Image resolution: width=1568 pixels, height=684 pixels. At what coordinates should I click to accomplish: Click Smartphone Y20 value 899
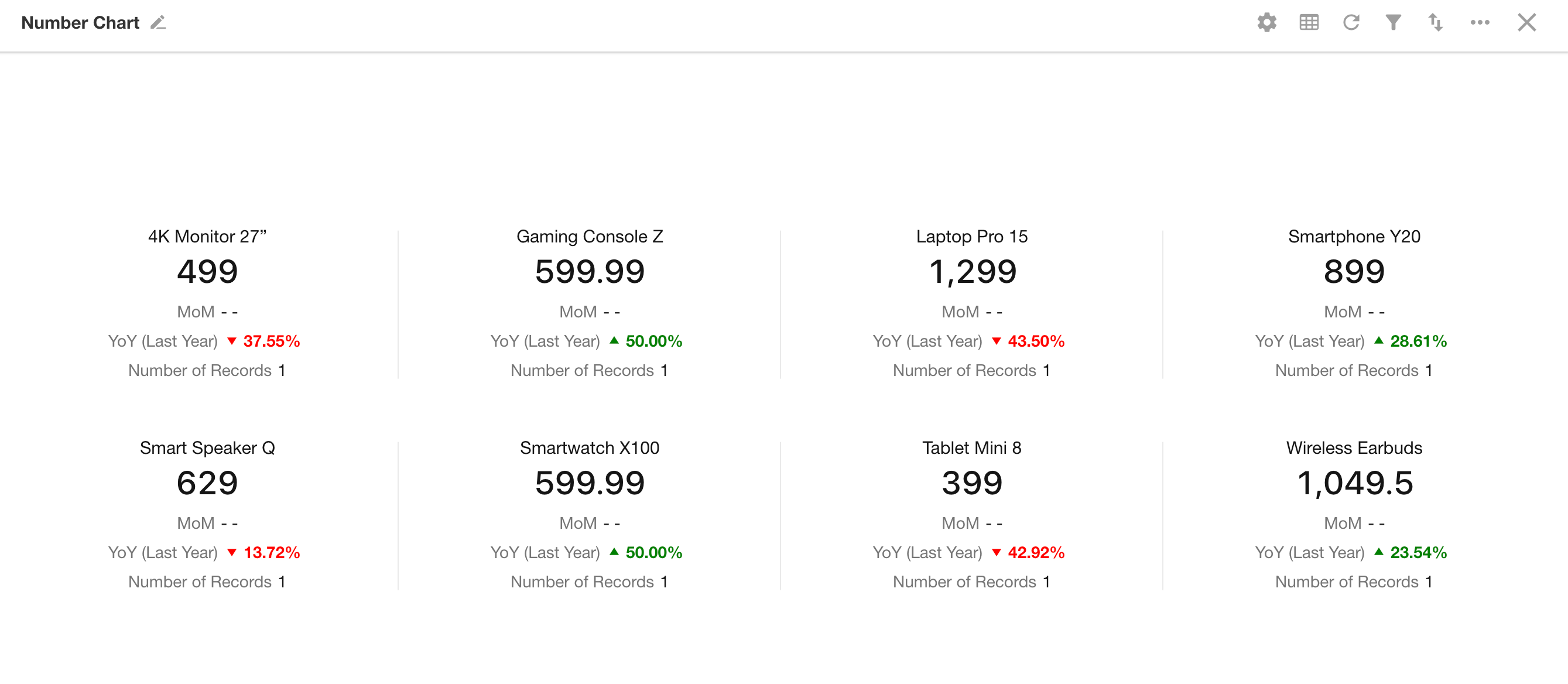(1354, 271)
